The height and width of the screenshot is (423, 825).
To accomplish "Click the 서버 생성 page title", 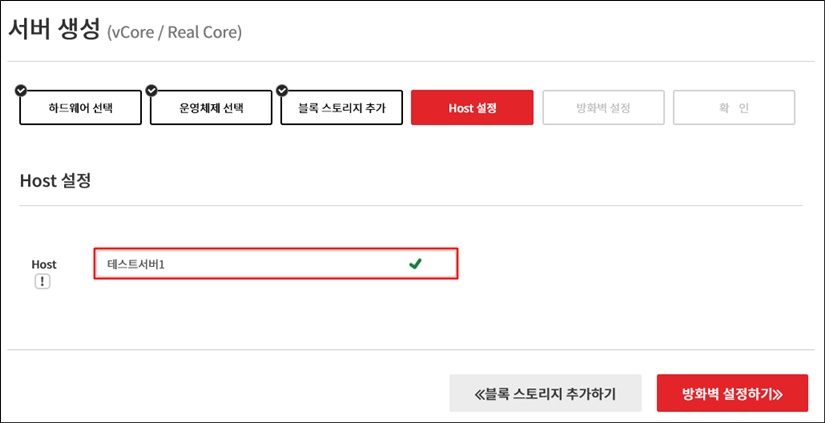I will pyautogui.click(x=54, y=30).
